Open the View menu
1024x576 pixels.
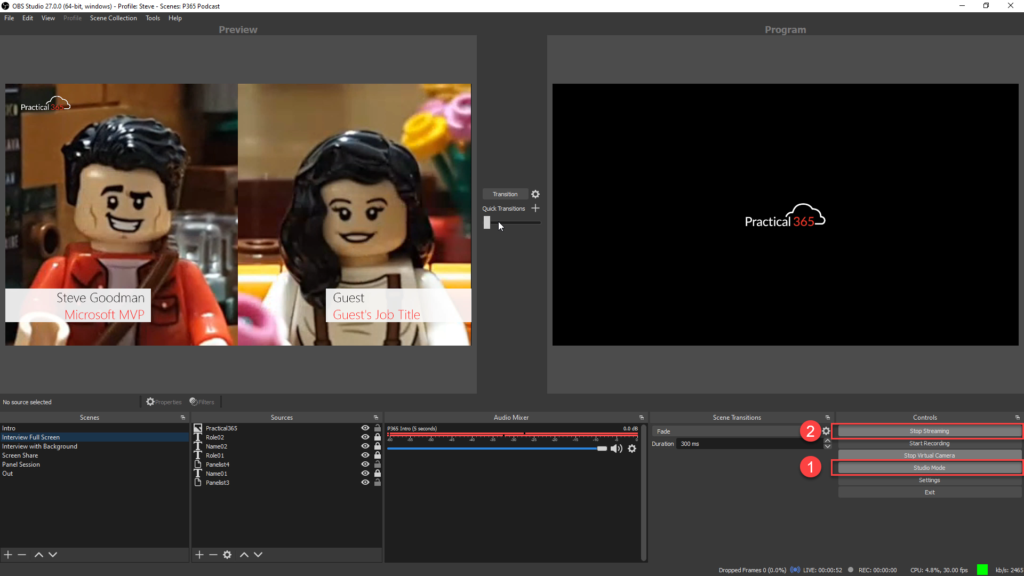coord(48,18)
